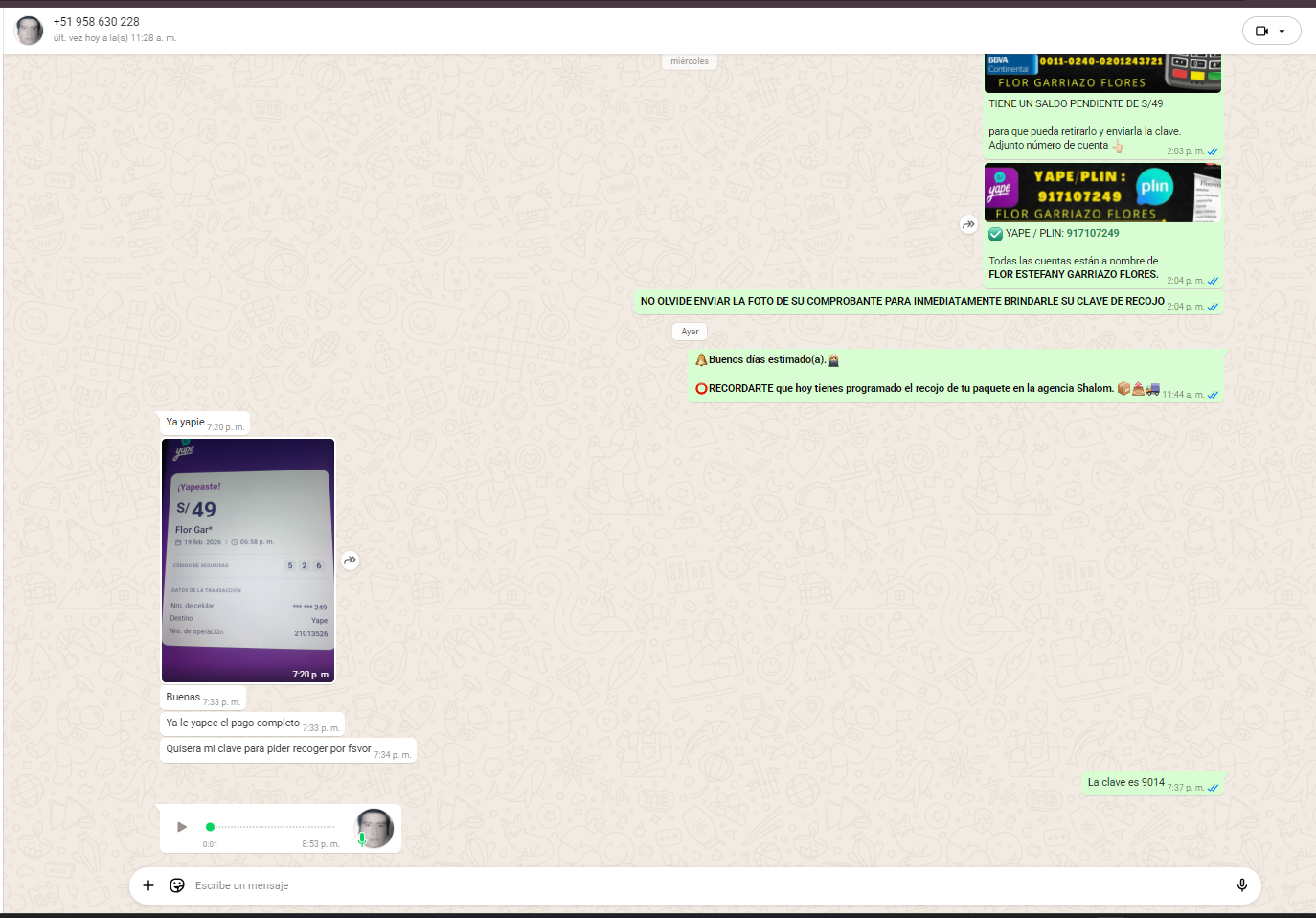Screen dimensions: 1316x918
Task: Click the plus attach icon
Action: 148,885
